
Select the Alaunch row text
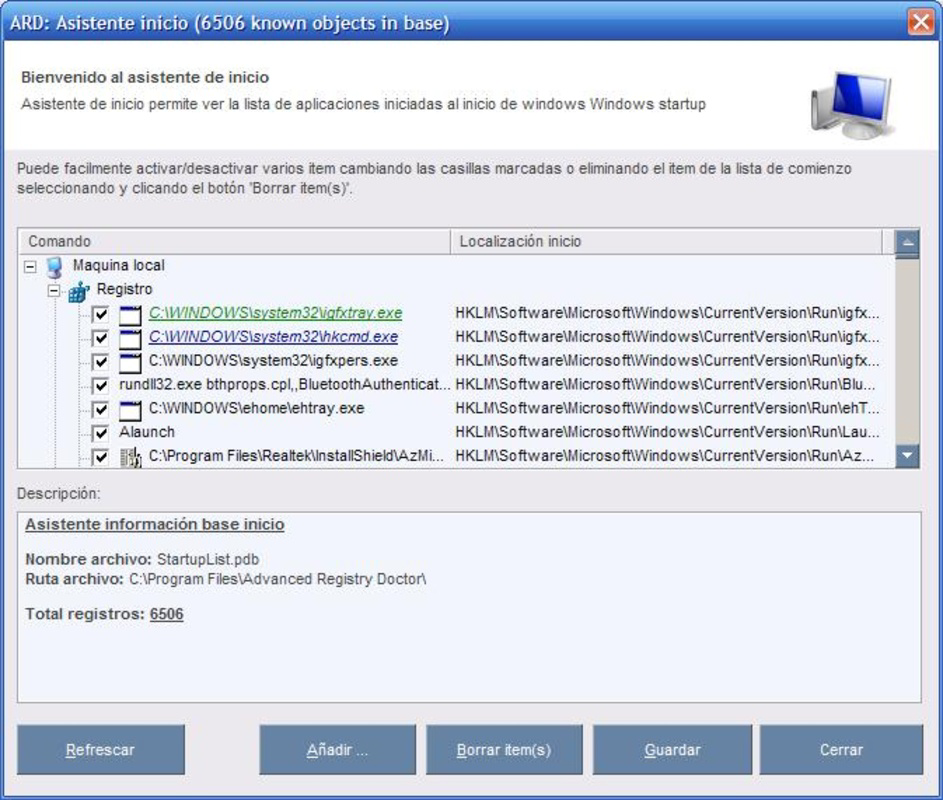click(147, 432)
